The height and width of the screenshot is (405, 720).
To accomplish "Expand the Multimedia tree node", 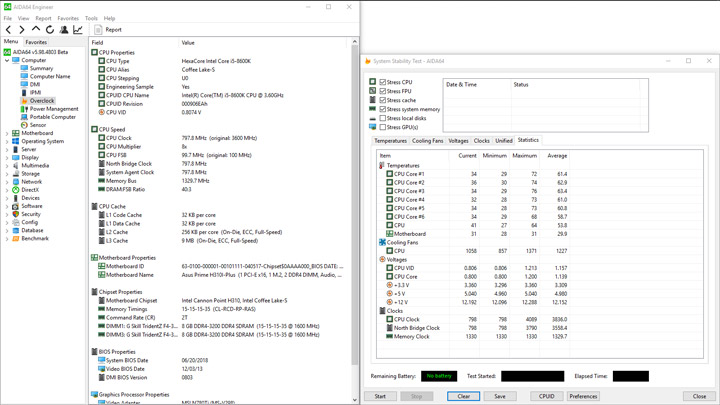I will coord(7,165).
